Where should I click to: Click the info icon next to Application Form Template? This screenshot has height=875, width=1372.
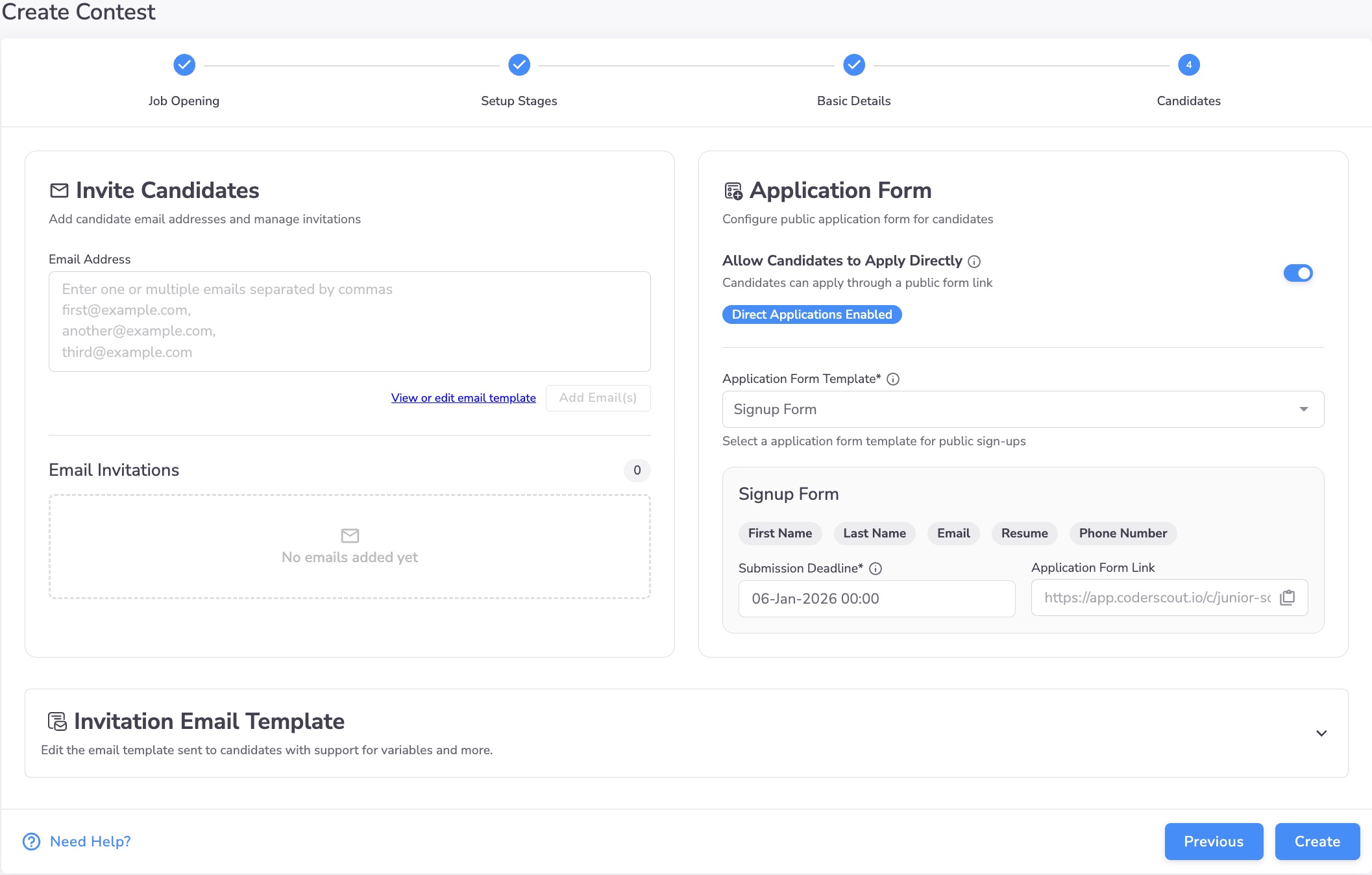coord(894,379)
